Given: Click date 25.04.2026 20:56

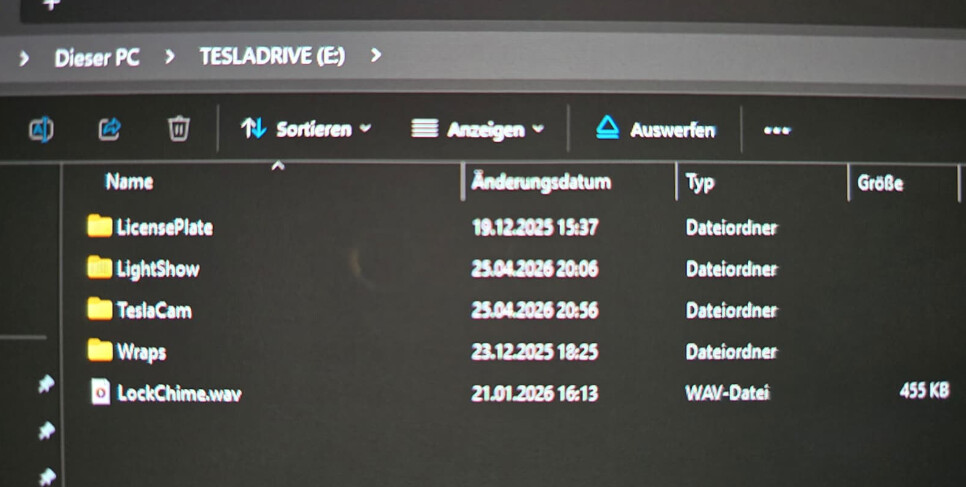Looking at the screenshot, I should click(535, 310).
